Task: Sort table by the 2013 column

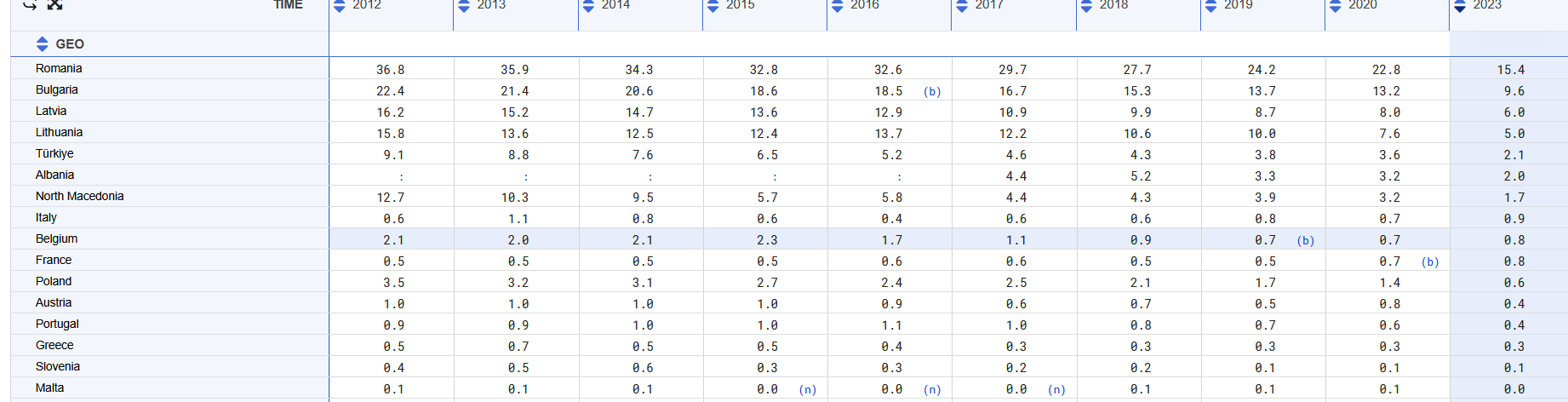Action: coord(464,6)
